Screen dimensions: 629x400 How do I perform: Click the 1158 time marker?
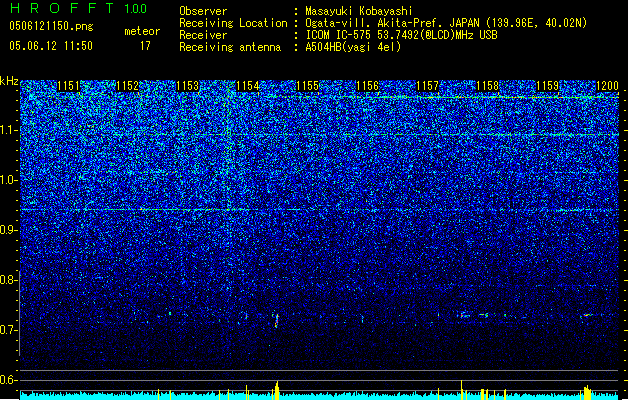pyautogui.click(x=487, y=86)
